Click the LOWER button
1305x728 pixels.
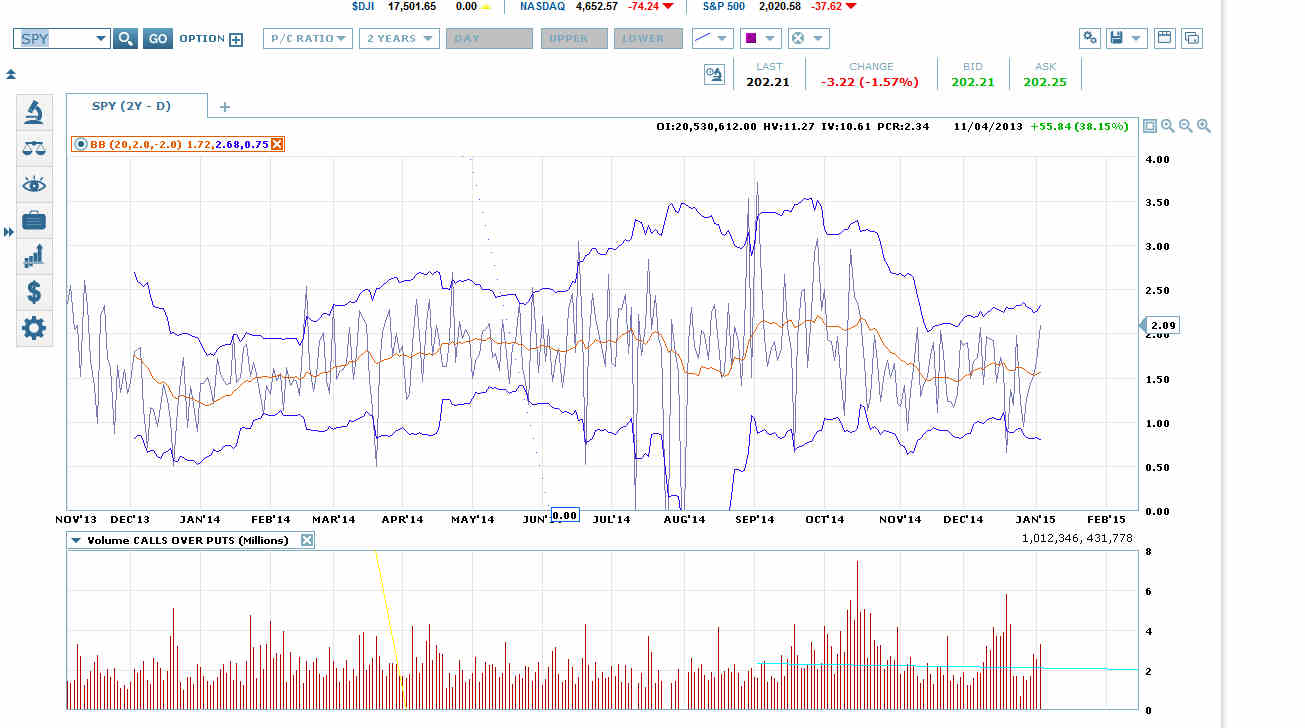647,39
